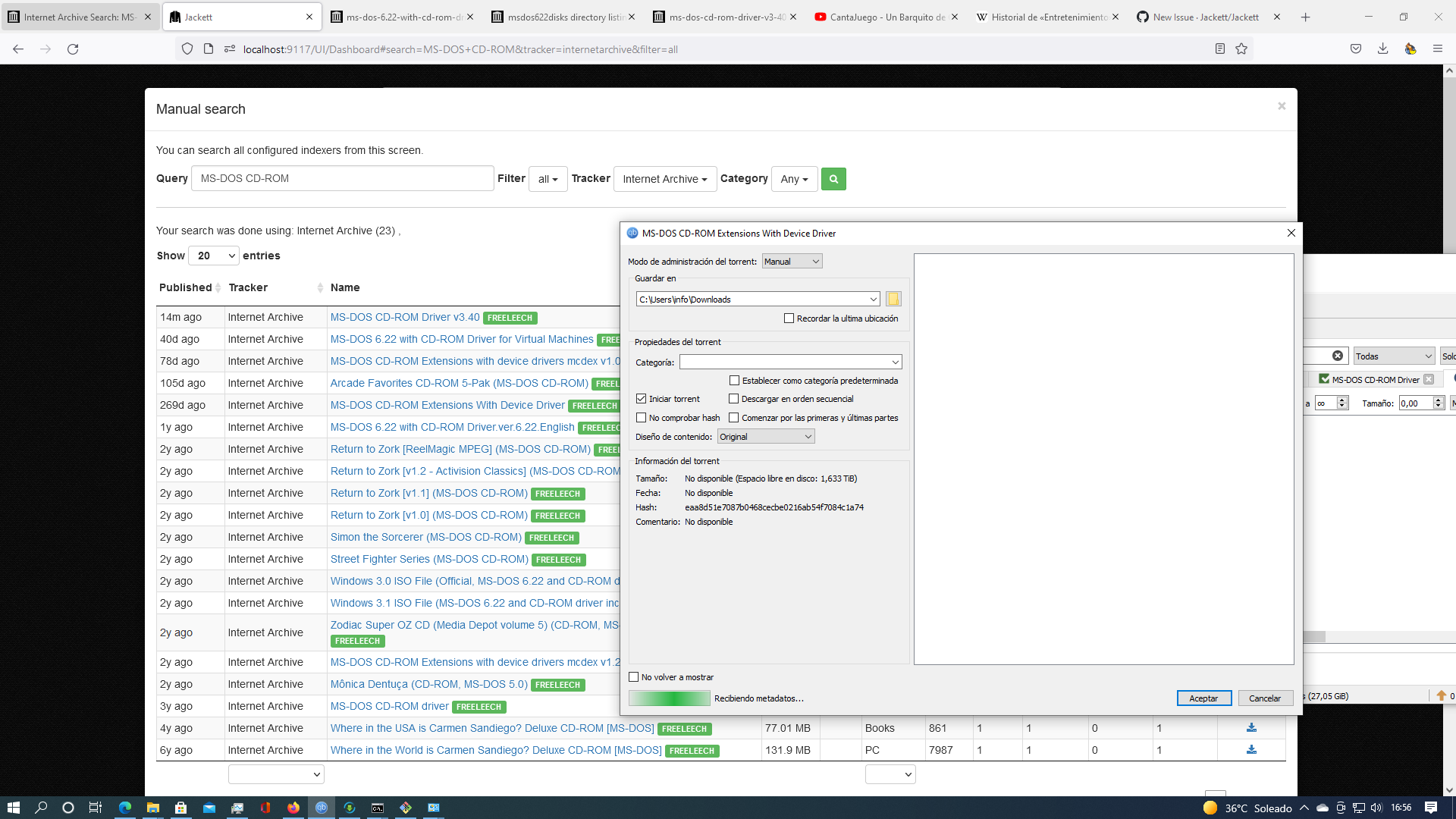1456x819 pixels.
Task: Click the yellow browse folder icon
Action: (893, 299)
